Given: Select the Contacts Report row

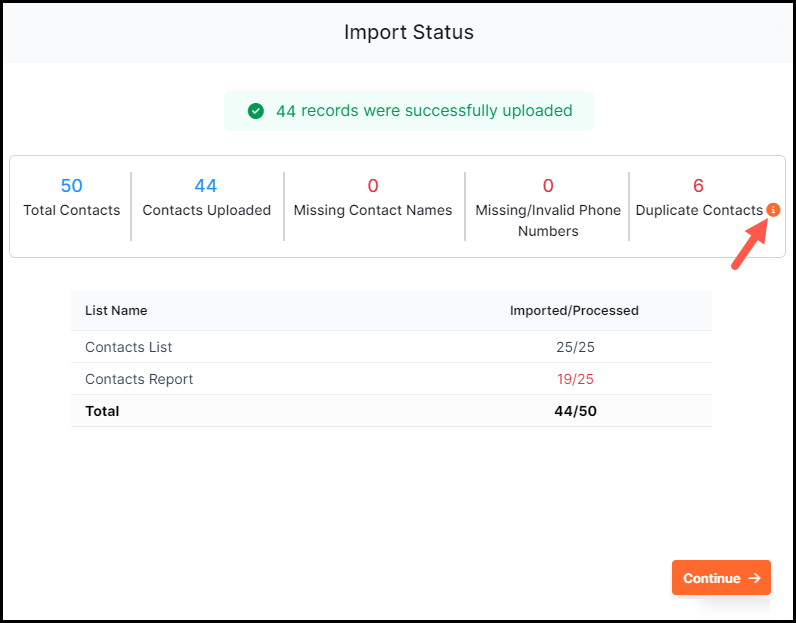Looking at the screenshot, I should (x=391, y=379).
